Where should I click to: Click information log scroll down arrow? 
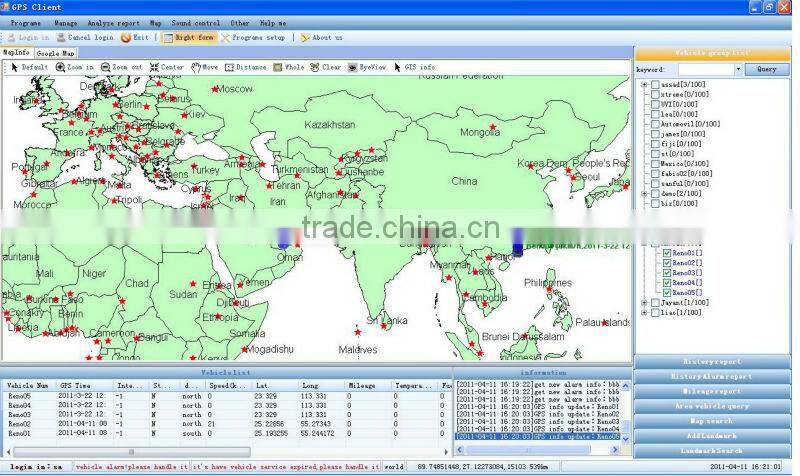click(626, 439)
